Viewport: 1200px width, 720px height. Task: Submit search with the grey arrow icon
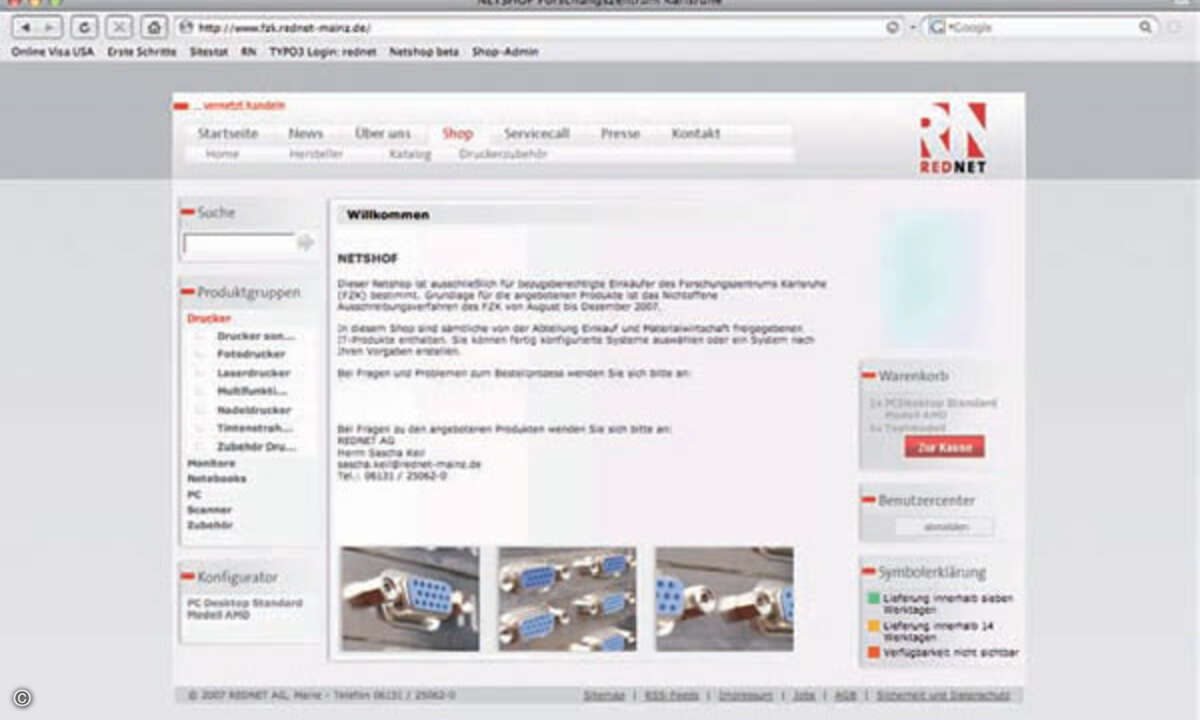pyautogui.click(x=306, y=243)
